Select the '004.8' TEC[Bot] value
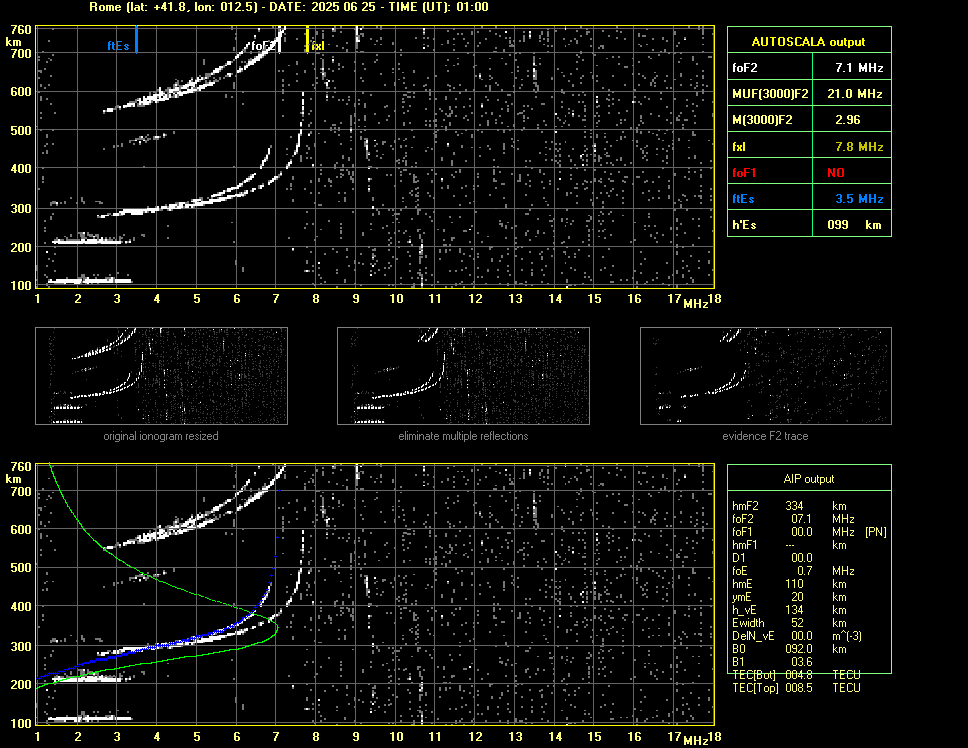968x748 pixels. 799,675
